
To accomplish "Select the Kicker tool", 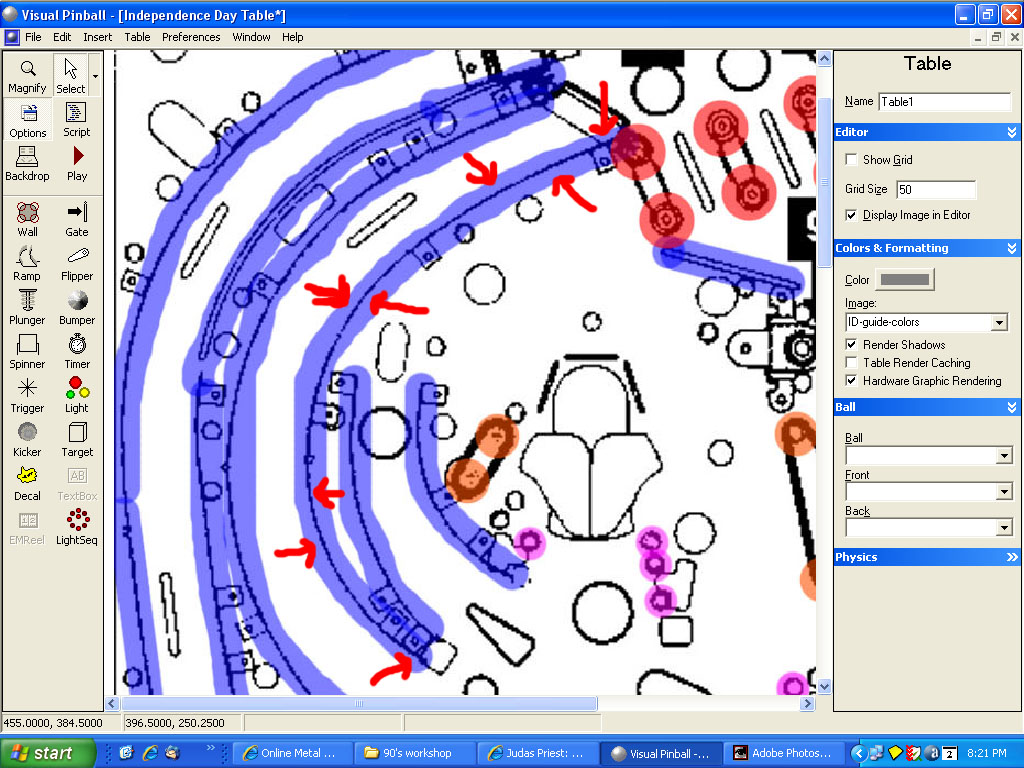I will [27, 439].
